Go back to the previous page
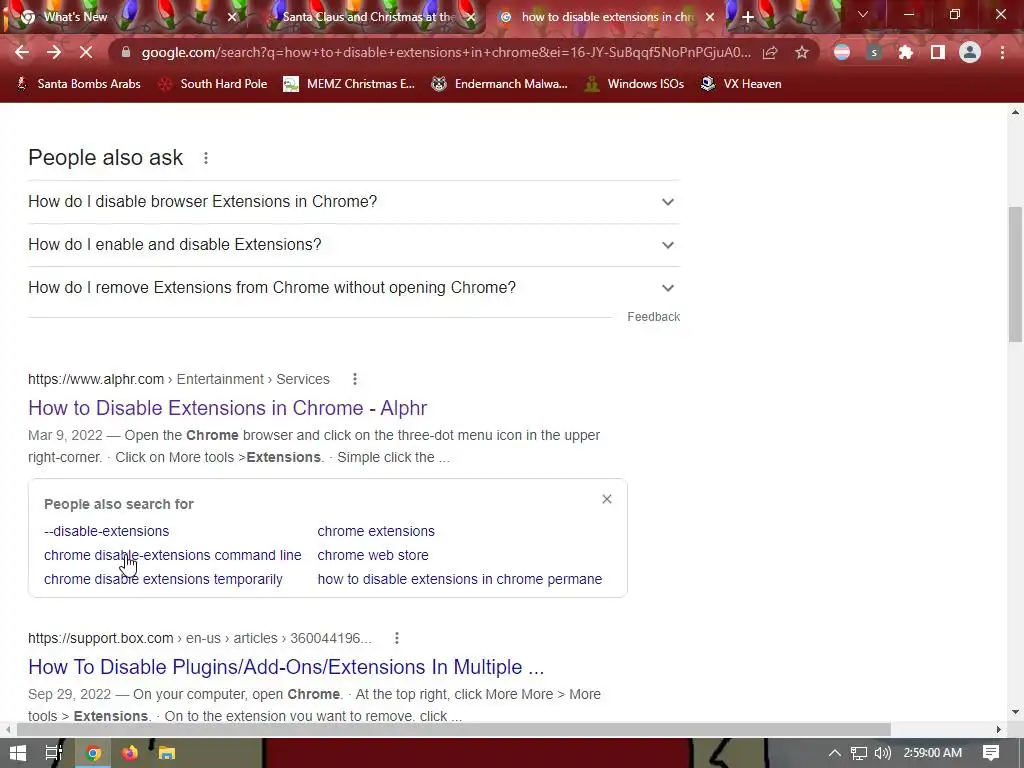 [x=22, y=52]
